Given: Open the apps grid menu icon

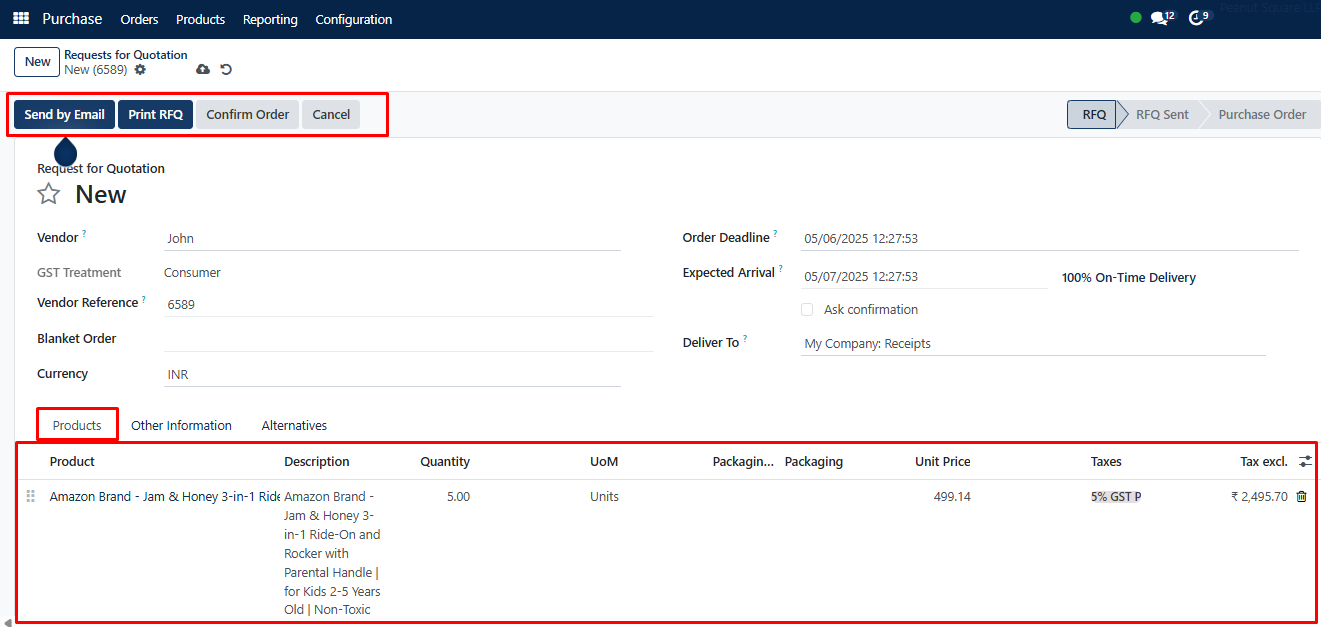Looking at the screenshot, I should (21, 19).
